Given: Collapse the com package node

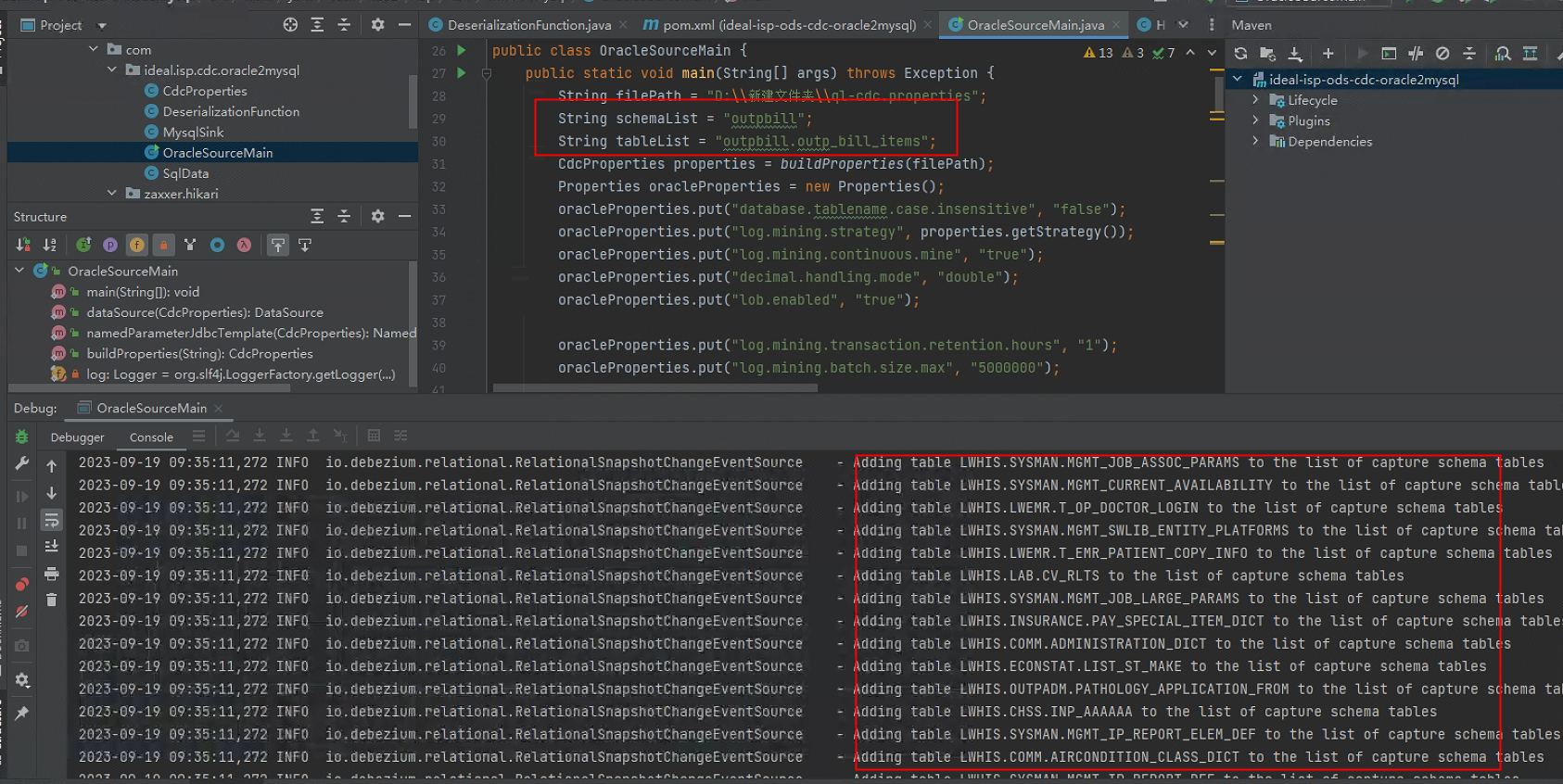Looking at the screenshot, I should [93, 49].
